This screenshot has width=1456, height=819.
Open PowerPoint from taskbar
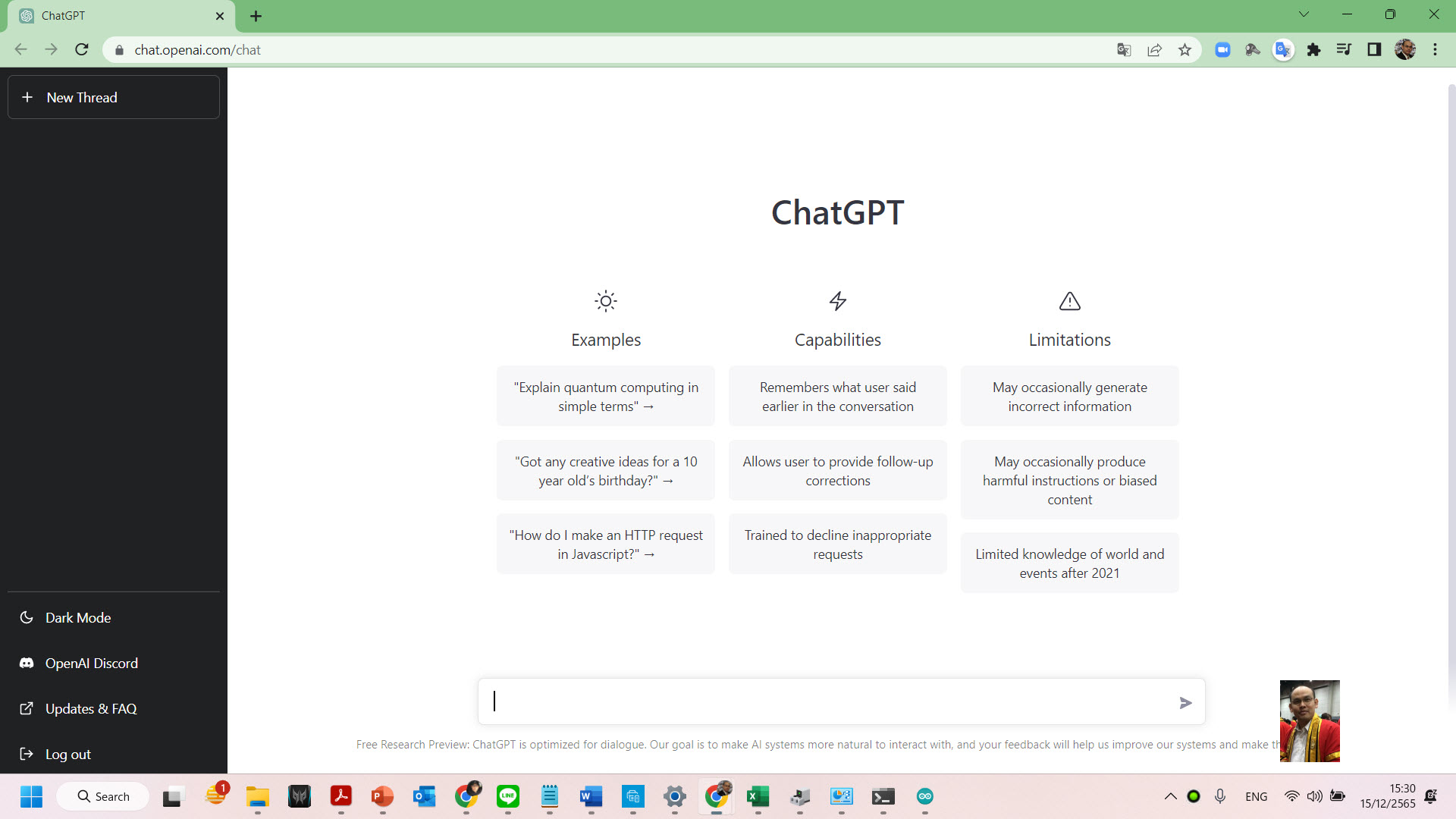tap(383, 796)
